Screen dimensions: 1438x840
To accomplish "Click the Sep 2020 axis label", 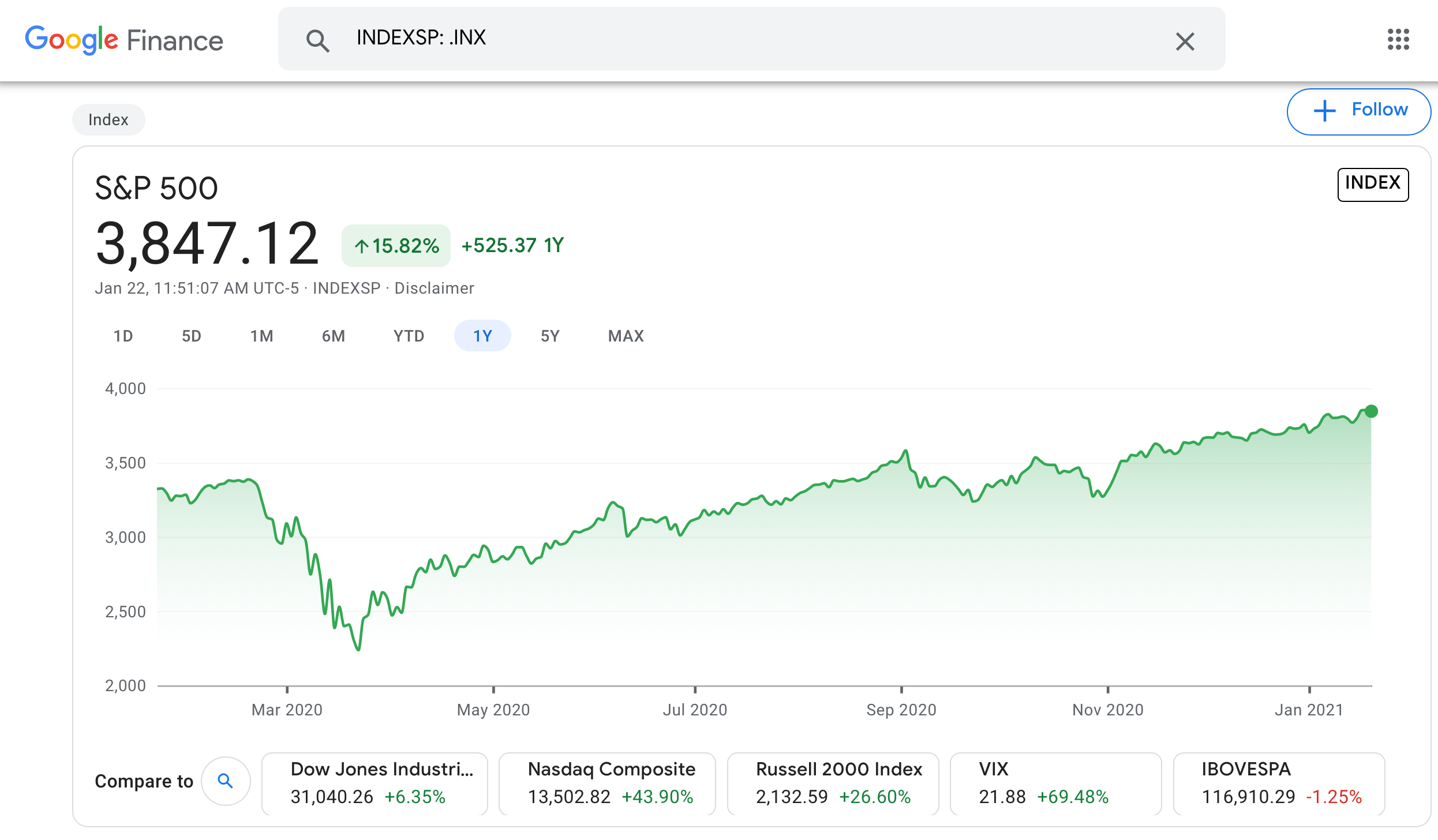I will click(901, 710).
